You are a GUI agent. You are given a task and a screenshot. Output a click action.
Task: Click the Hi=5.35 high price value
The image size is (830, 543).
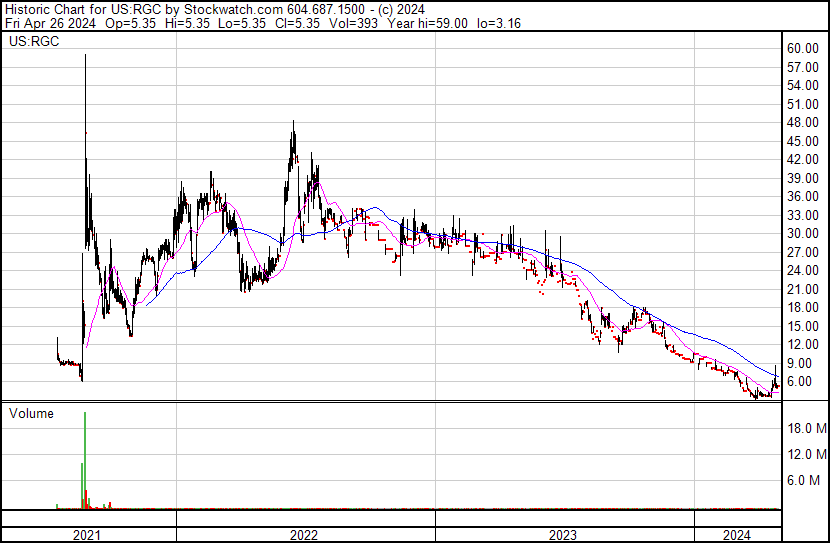coord(187,23)
